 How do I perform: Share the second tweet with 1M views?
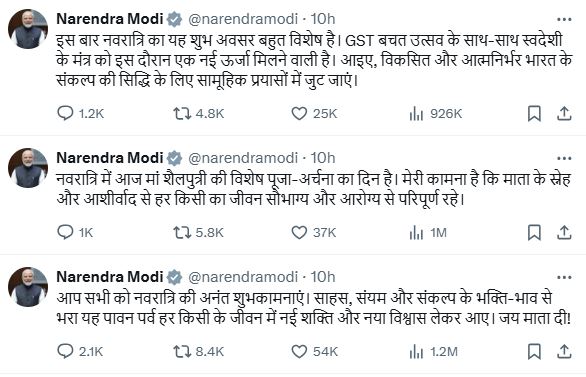click(x=564, y=232)
